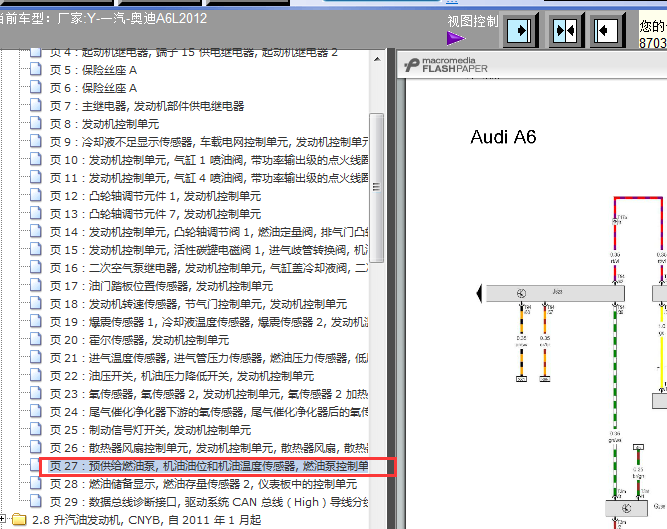The image size is (667, 529).
Task: Open 页 16 : 二次空气泵继电器
Action: pos(209,268)
